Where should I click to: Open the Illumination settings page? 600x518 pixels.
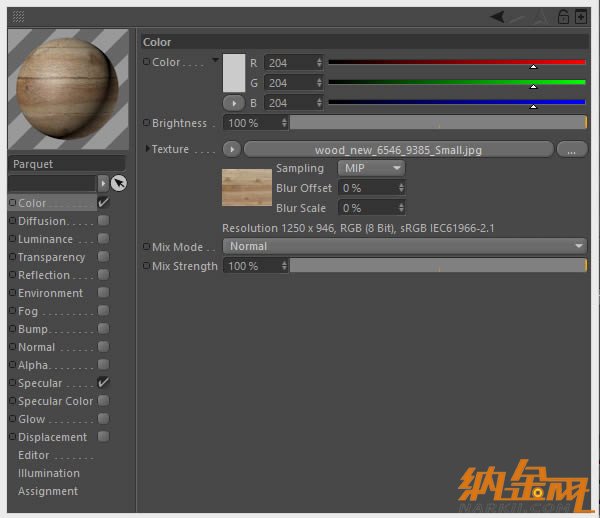tap(49, 473)
